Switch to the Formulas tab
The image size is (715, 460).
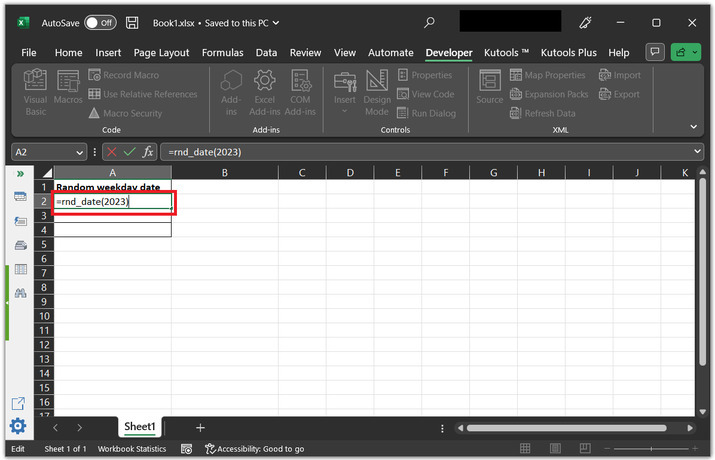click(x=223, y=53)
